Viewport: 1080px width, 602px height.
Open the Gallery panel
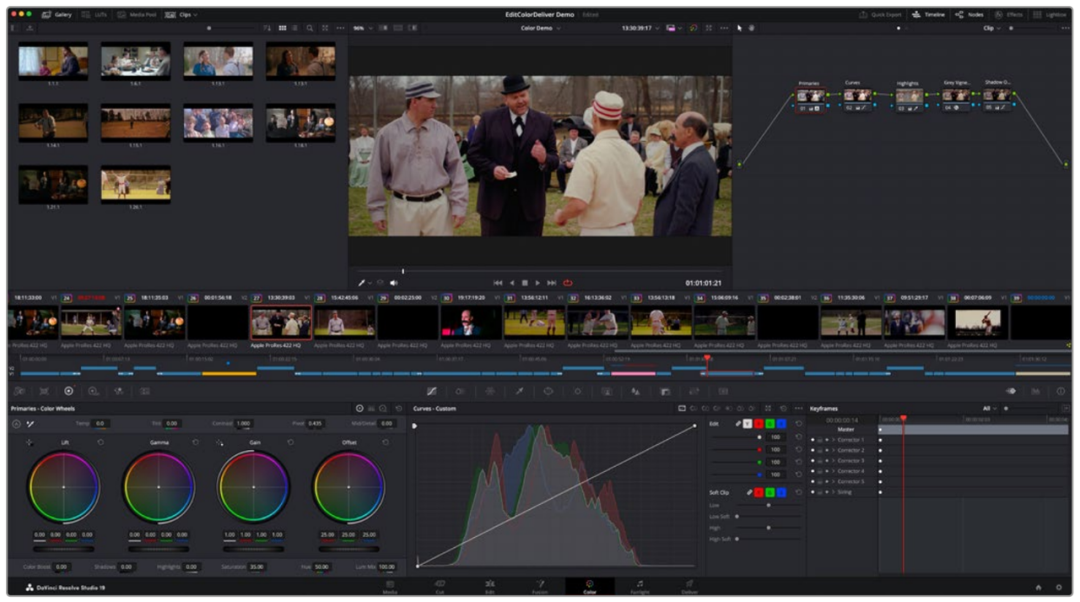pos(56,14)
